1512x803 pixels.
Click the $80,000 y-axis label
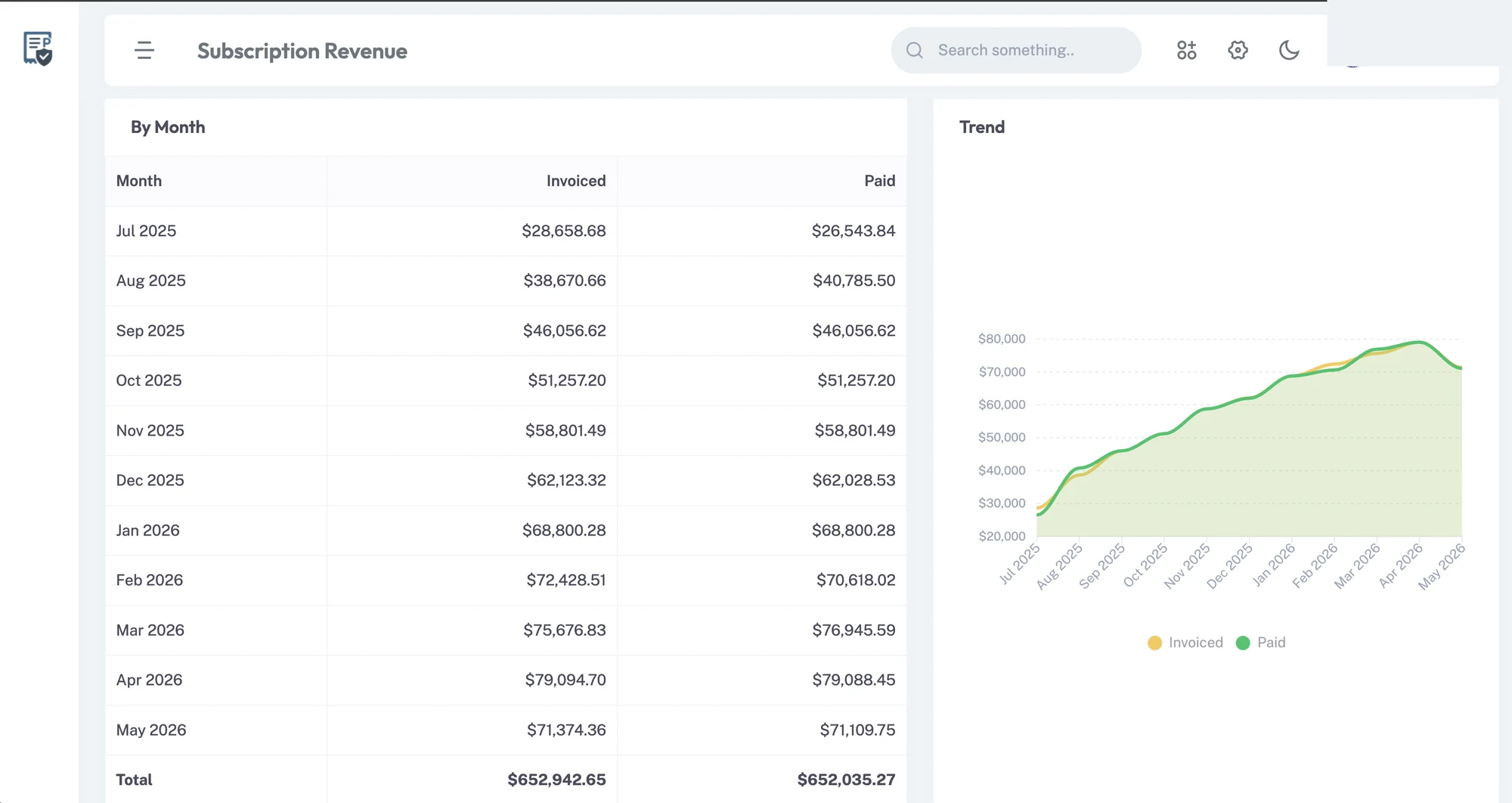point(1002,339)
